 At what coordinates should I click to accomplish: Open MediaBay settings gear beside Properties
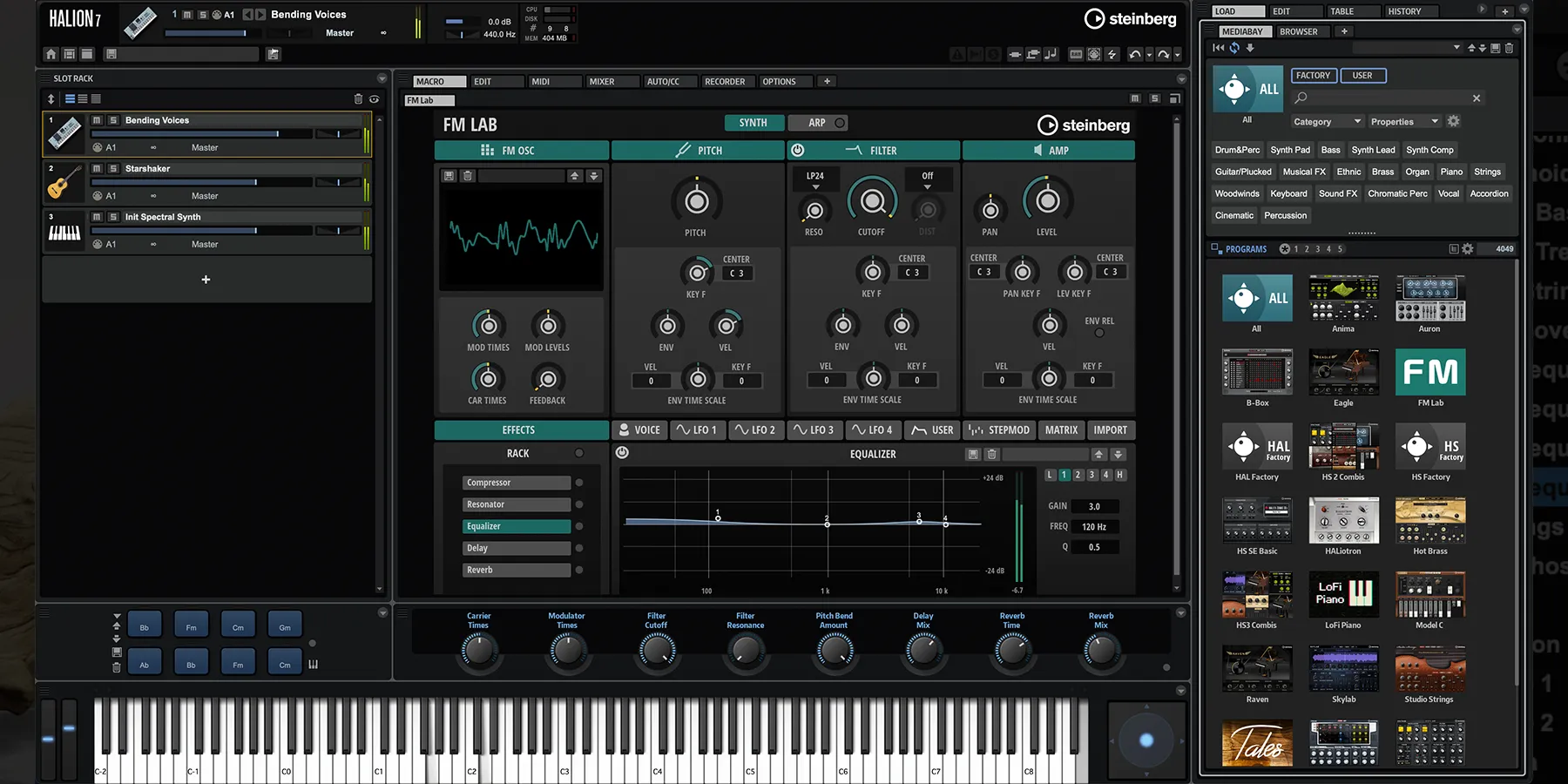(1453, 121)
